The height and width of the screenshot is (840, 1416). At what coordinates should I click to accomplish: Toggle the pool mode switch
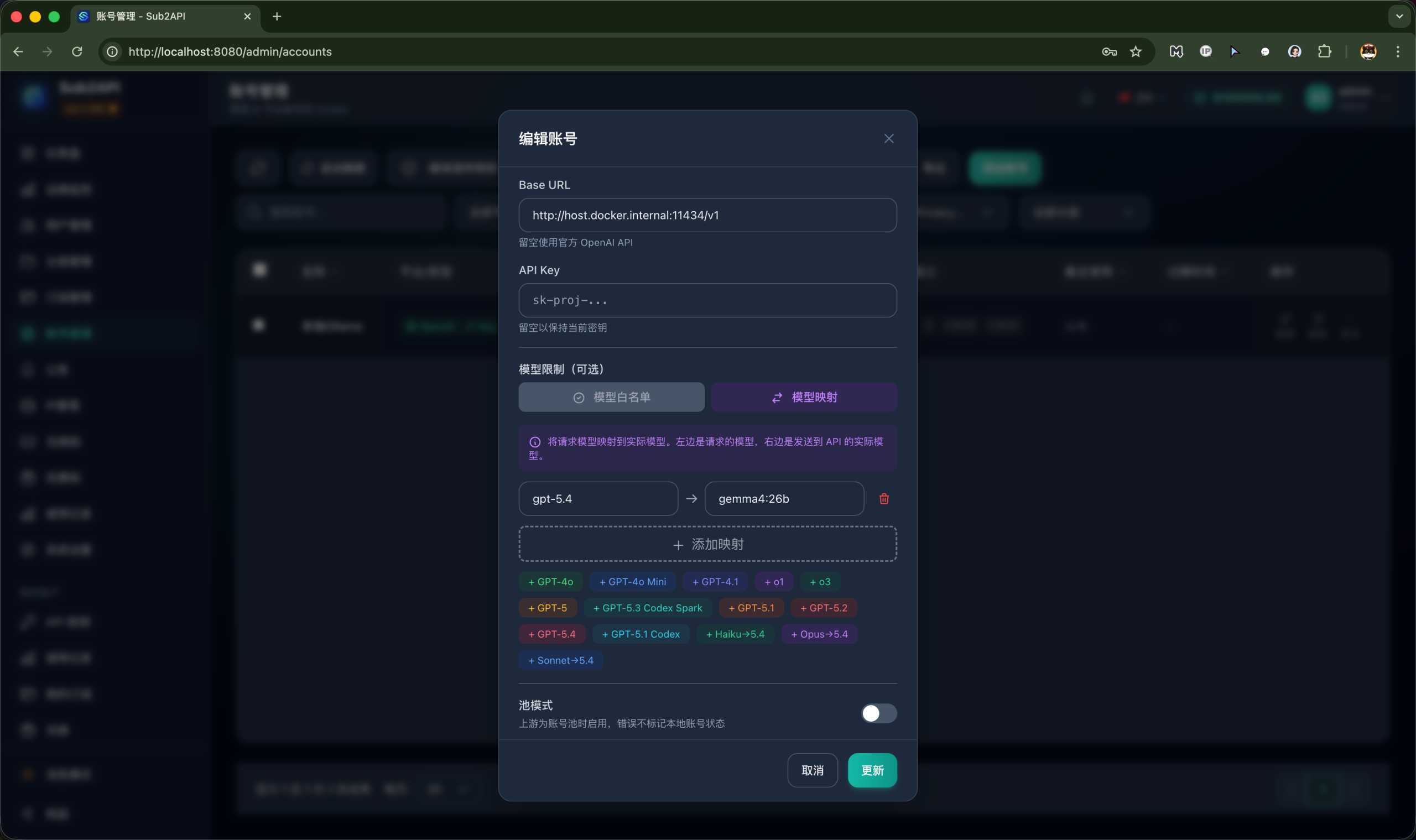(879, 713)
